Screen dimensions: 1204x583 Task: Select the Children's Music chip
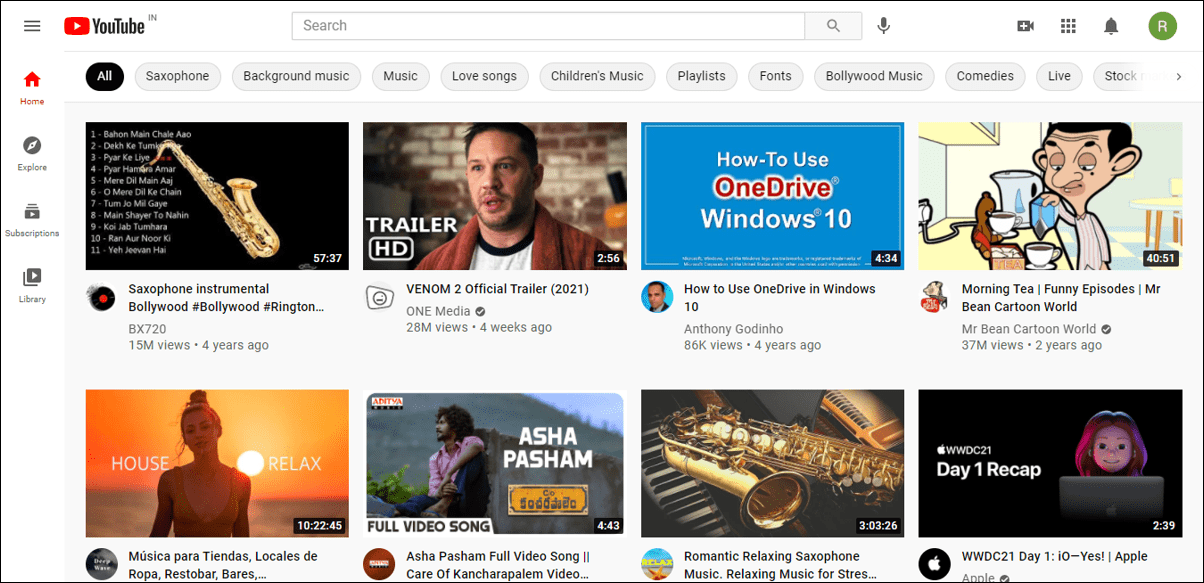coord(597,76)
